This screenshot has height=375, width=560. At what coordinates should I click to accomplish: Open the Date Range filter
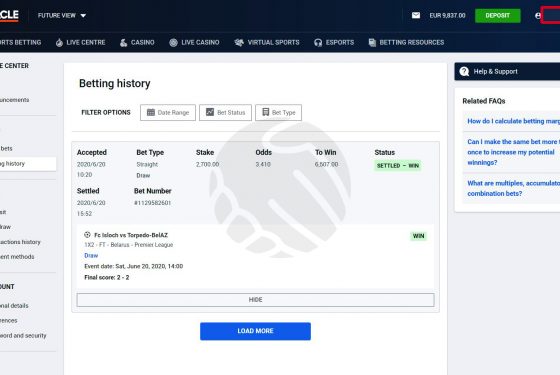click(168, 112)
